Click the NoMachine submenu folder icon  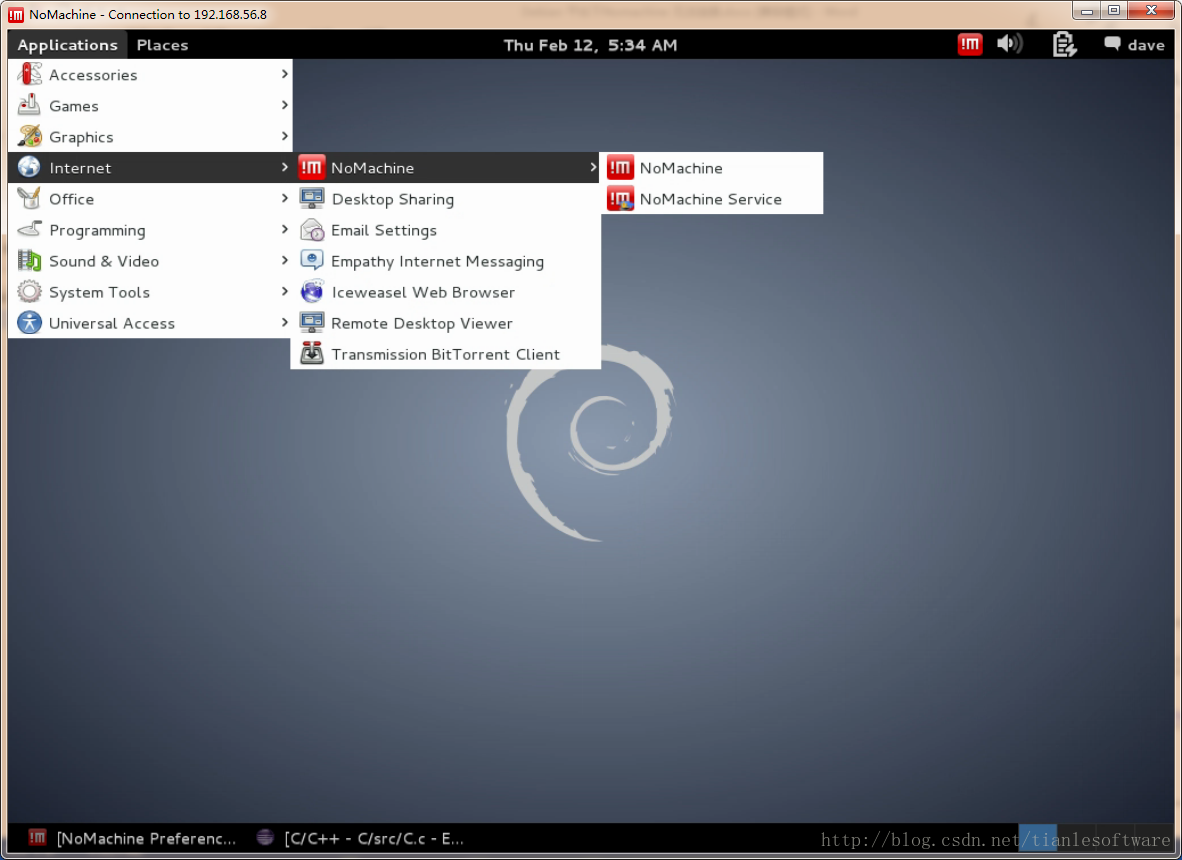click(x=311, y=167)
